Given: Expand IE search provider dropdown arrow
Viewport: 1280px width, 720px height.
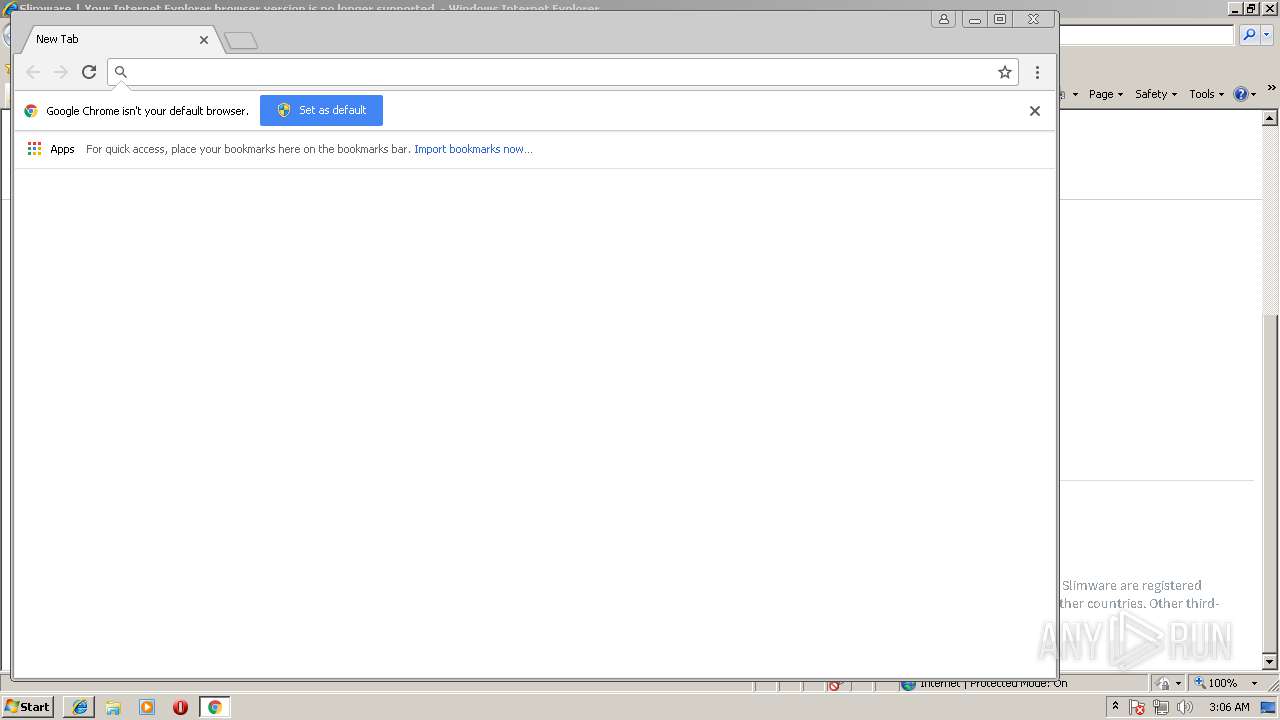Looking at the screenshot, I should 1266,35.
